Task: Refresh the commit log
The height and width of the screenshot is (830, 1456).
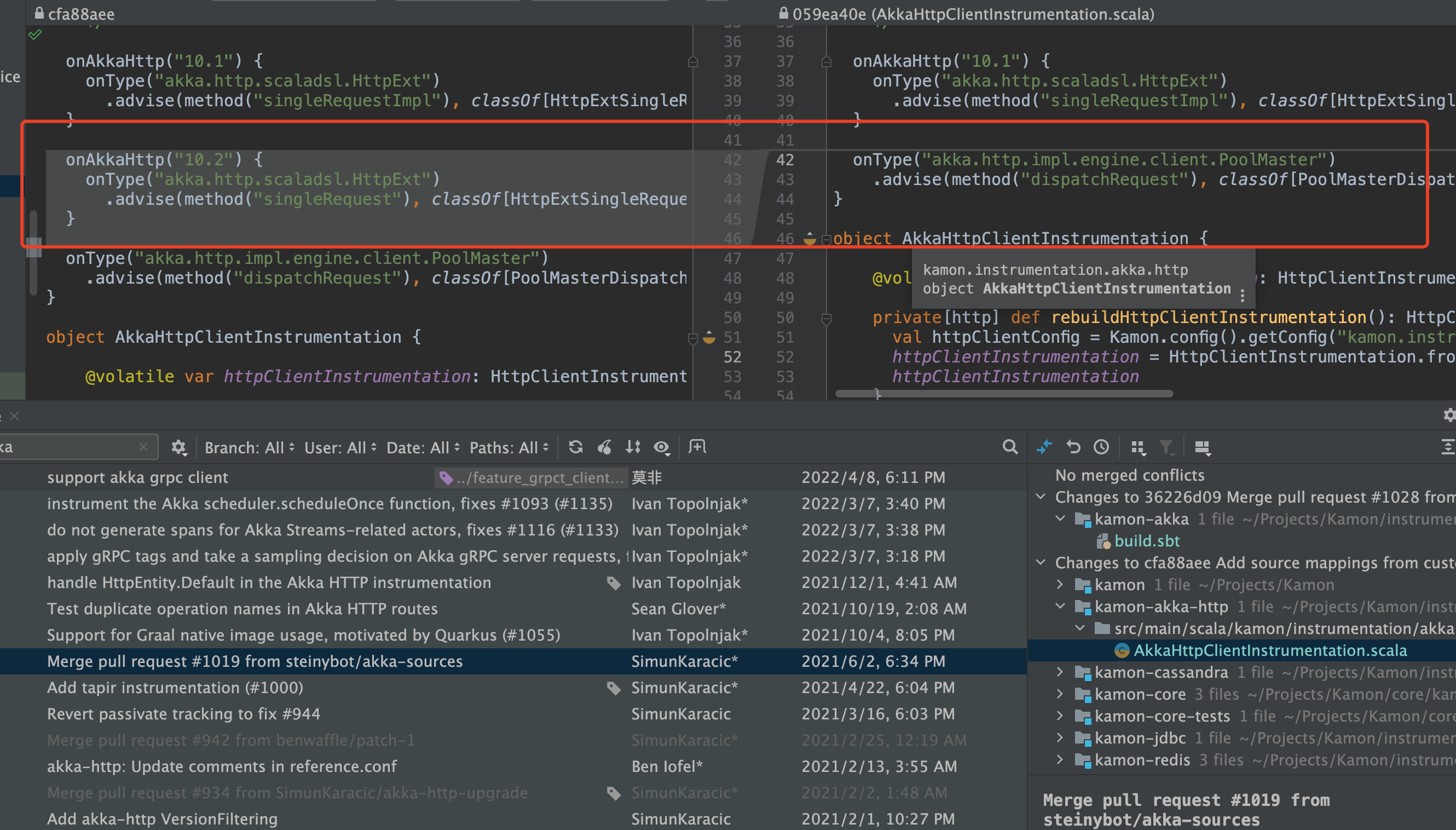Action: tap(576, 447)
